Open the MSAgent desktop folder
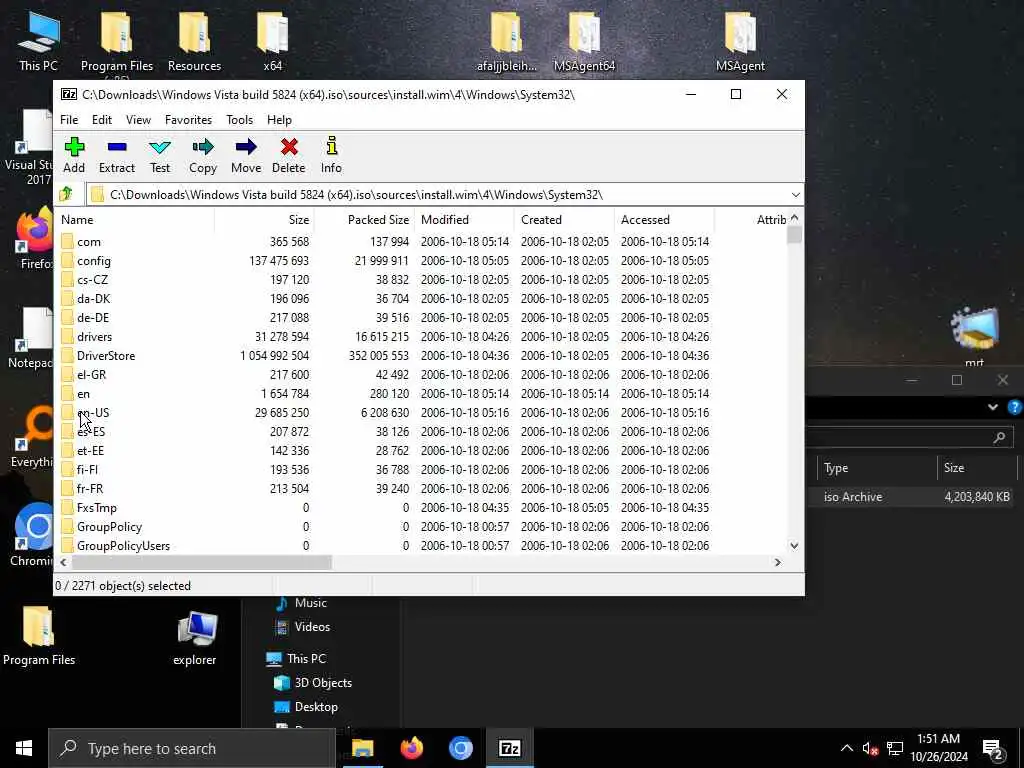 tap(740, 40)
